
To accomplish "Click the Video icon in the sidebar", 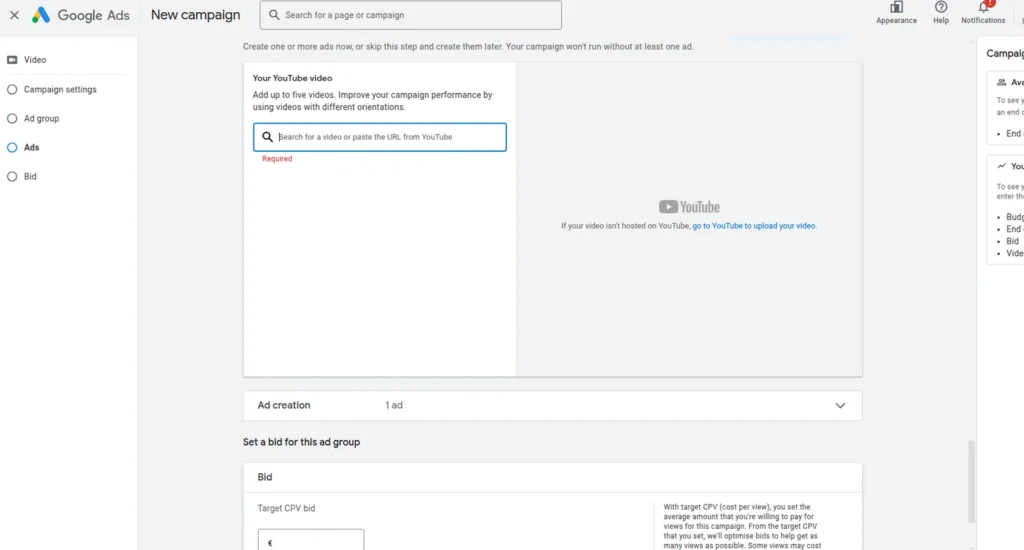I will 12,60.
